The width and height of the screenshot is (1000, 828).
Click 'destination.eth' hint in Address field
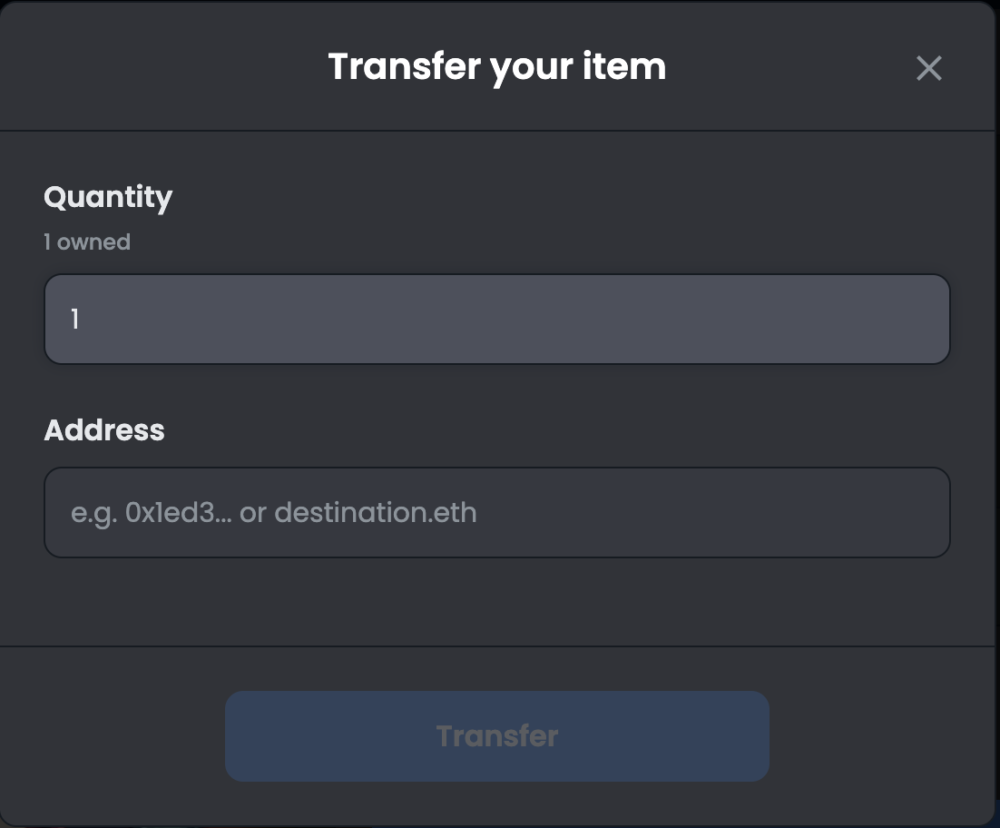pos(375,513)
